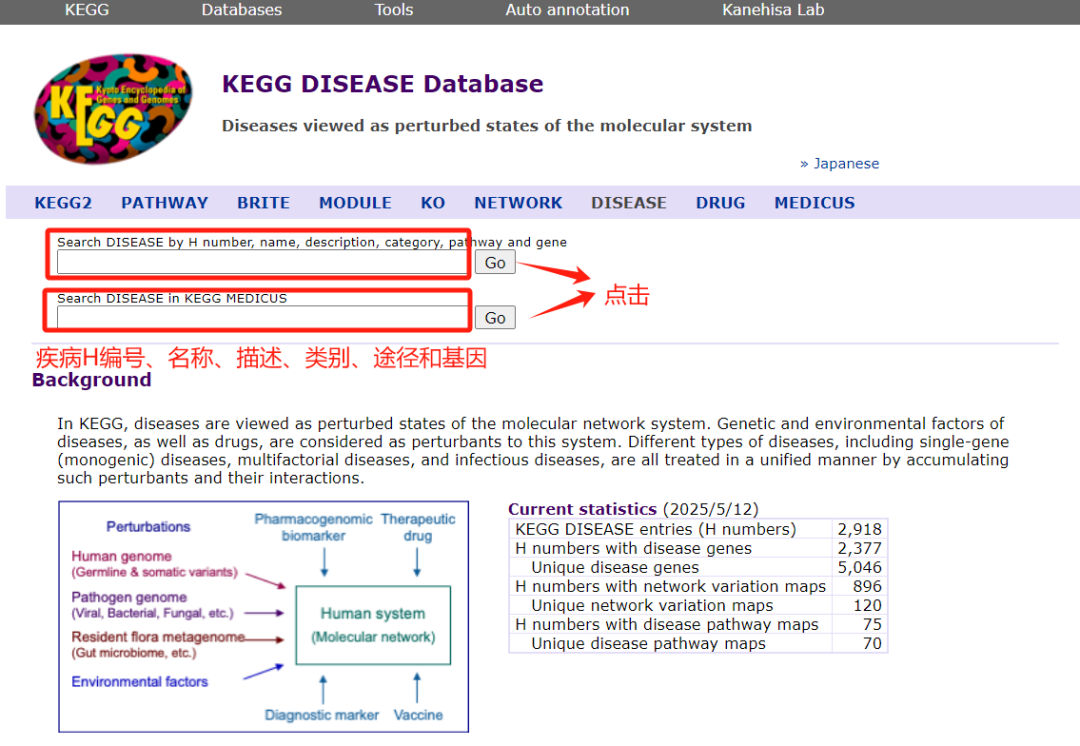Open the Kanehisa Lab menu
Viewport: 1080px width, 746px height.
click(x=773, y=10)
